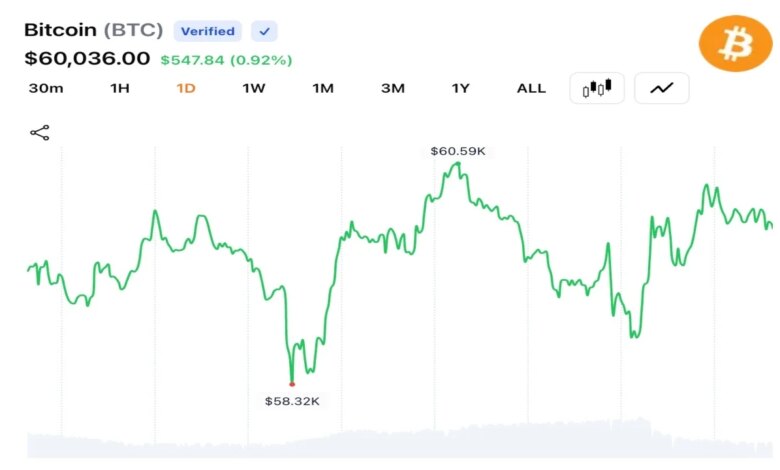Select the 1D time range

[186, 89]
